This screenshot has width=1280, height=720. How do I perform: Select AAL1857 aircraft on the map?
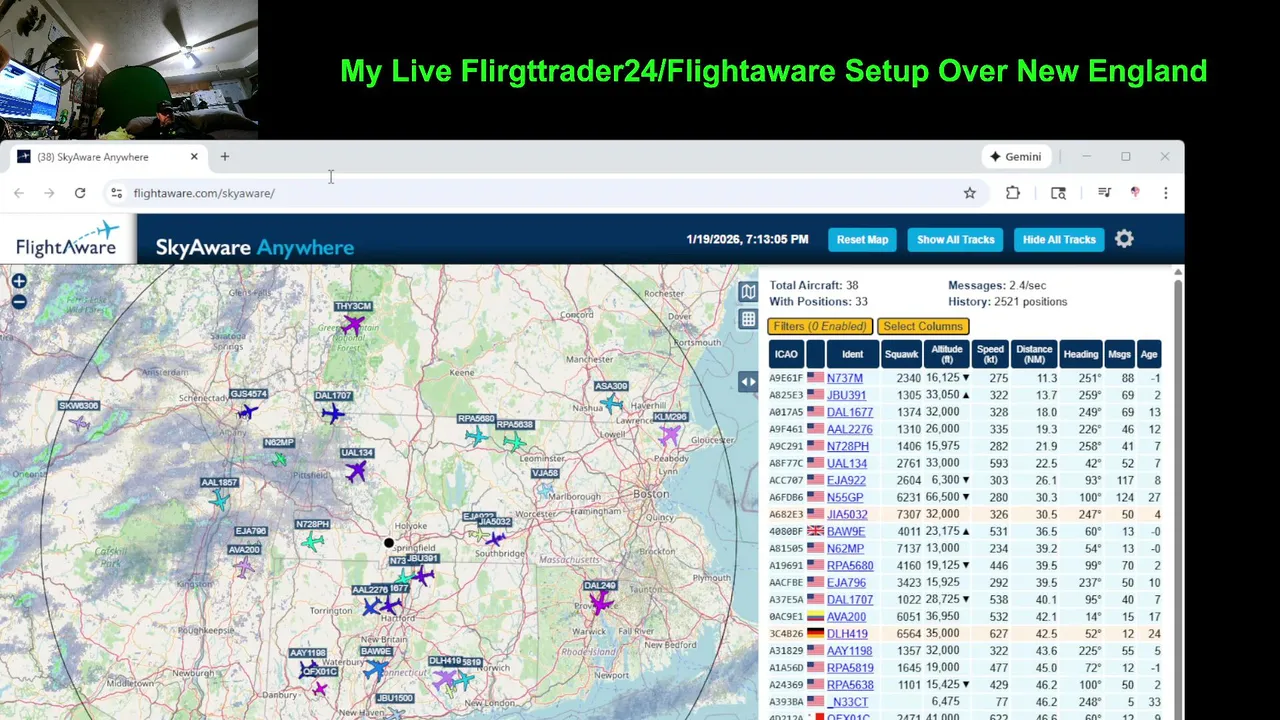pos(219,500)
